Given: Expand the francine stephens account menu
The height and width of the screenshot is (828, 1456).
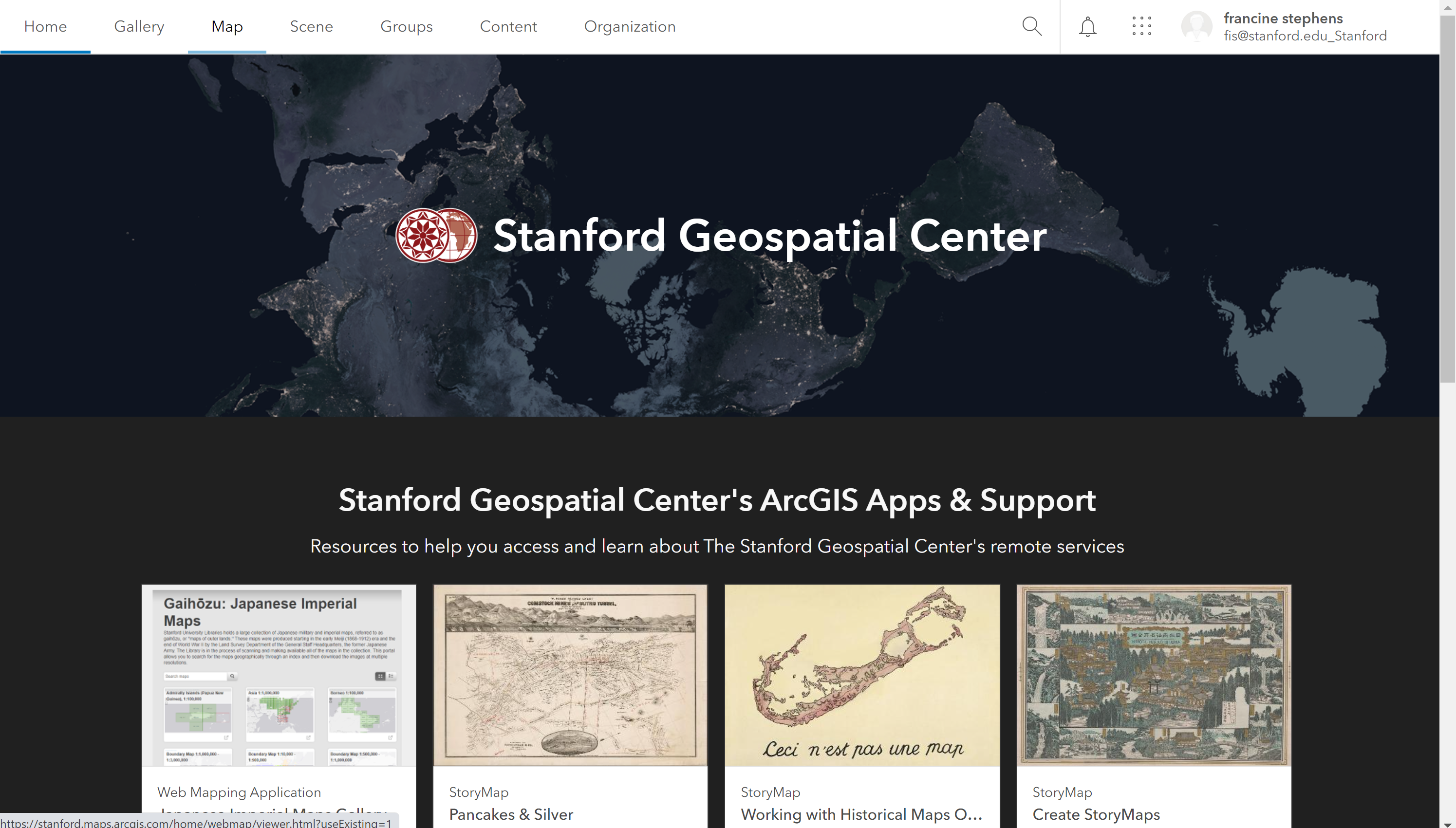Looking at the screenshot, I should [1305, 26].
